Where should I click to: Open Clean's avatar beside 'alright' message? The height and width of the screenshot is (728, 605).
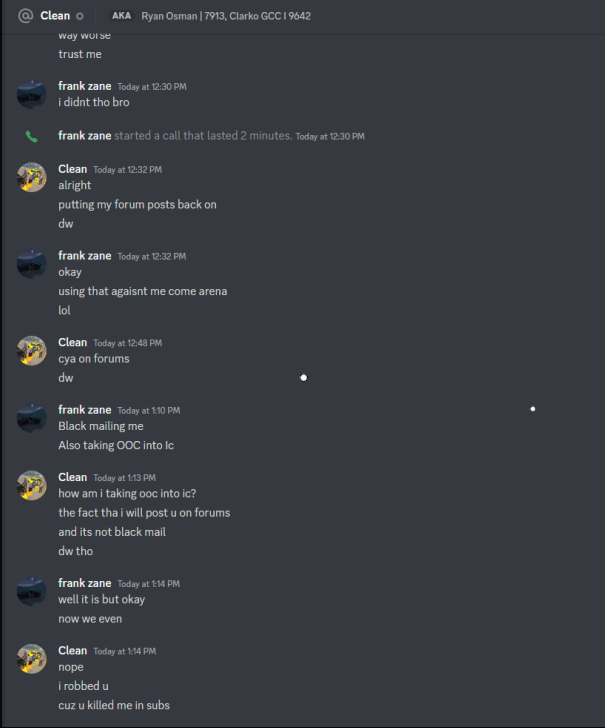(32, 177)
